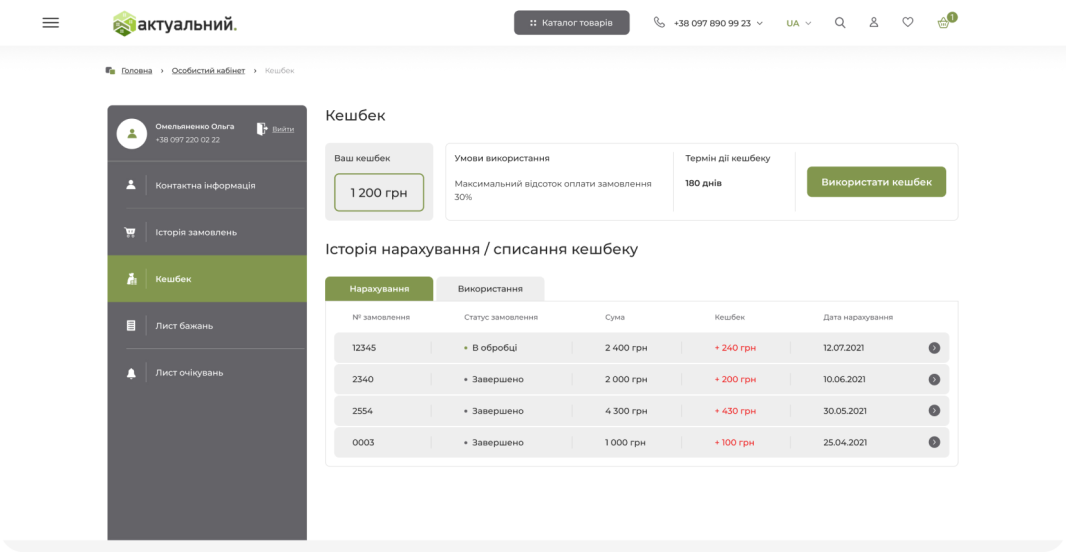Open the UA language selector

798,23
